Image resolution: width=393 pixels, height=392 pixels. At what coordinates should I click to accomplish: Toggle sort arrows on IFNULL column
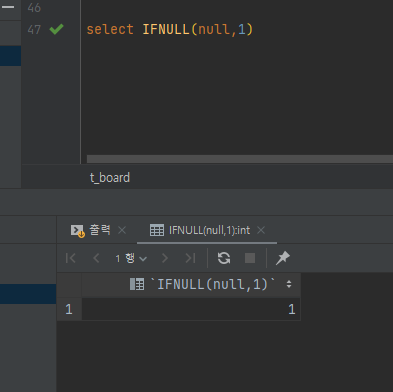click(x=289, y=284)
